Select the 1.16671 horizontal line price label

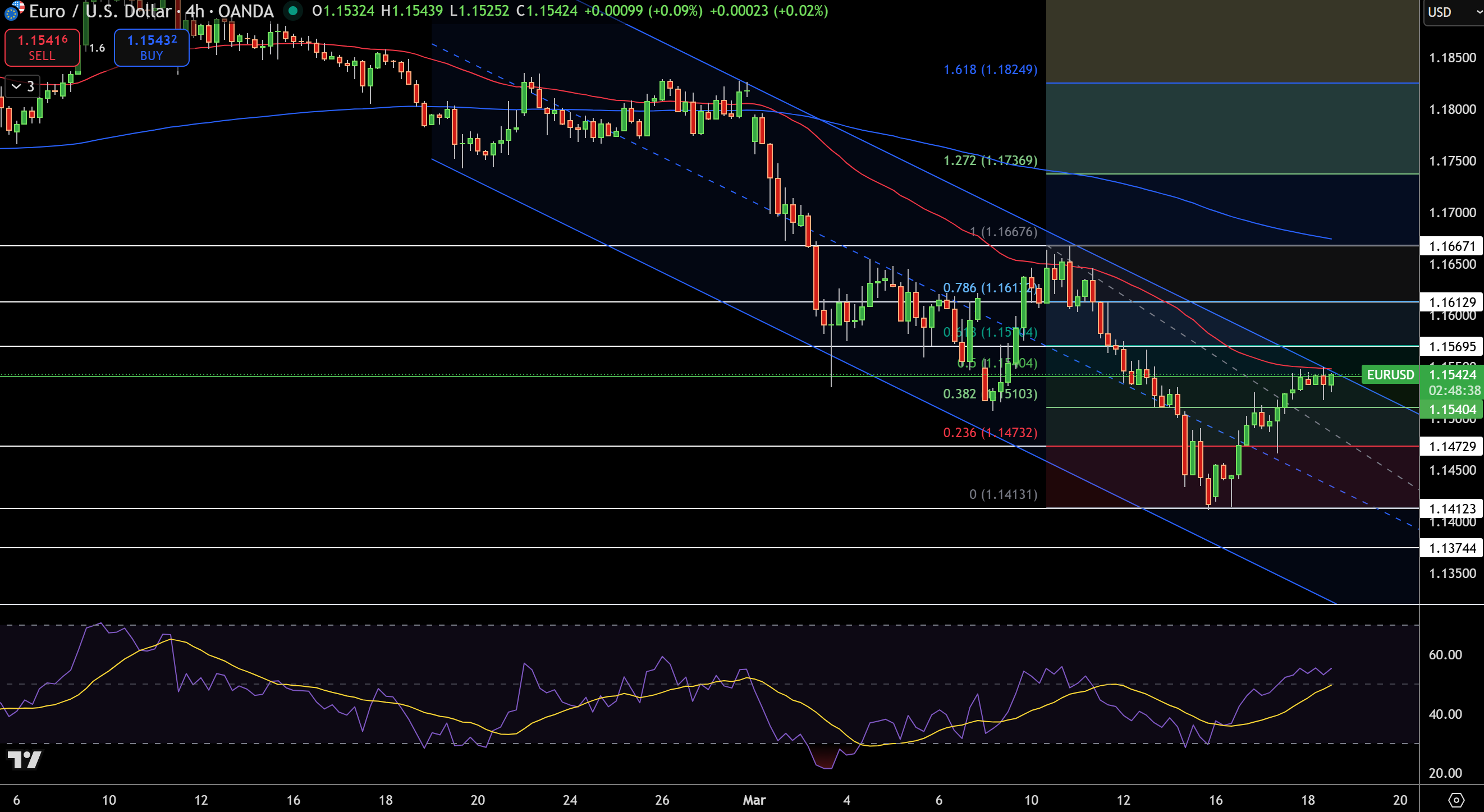pyautogui.click(x=1452, y=246)
